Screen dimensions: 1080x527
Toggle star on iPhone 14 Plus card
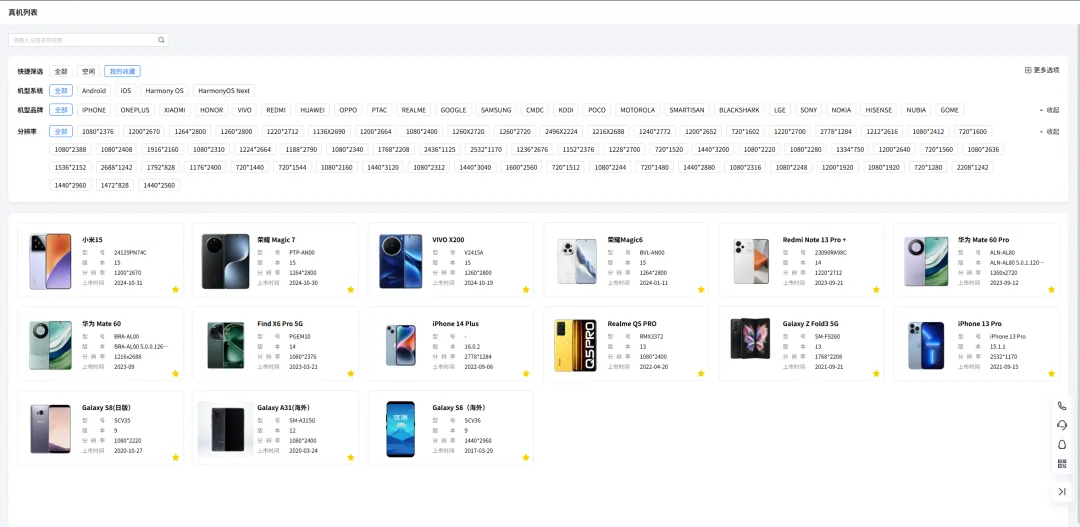click(526, 373)
